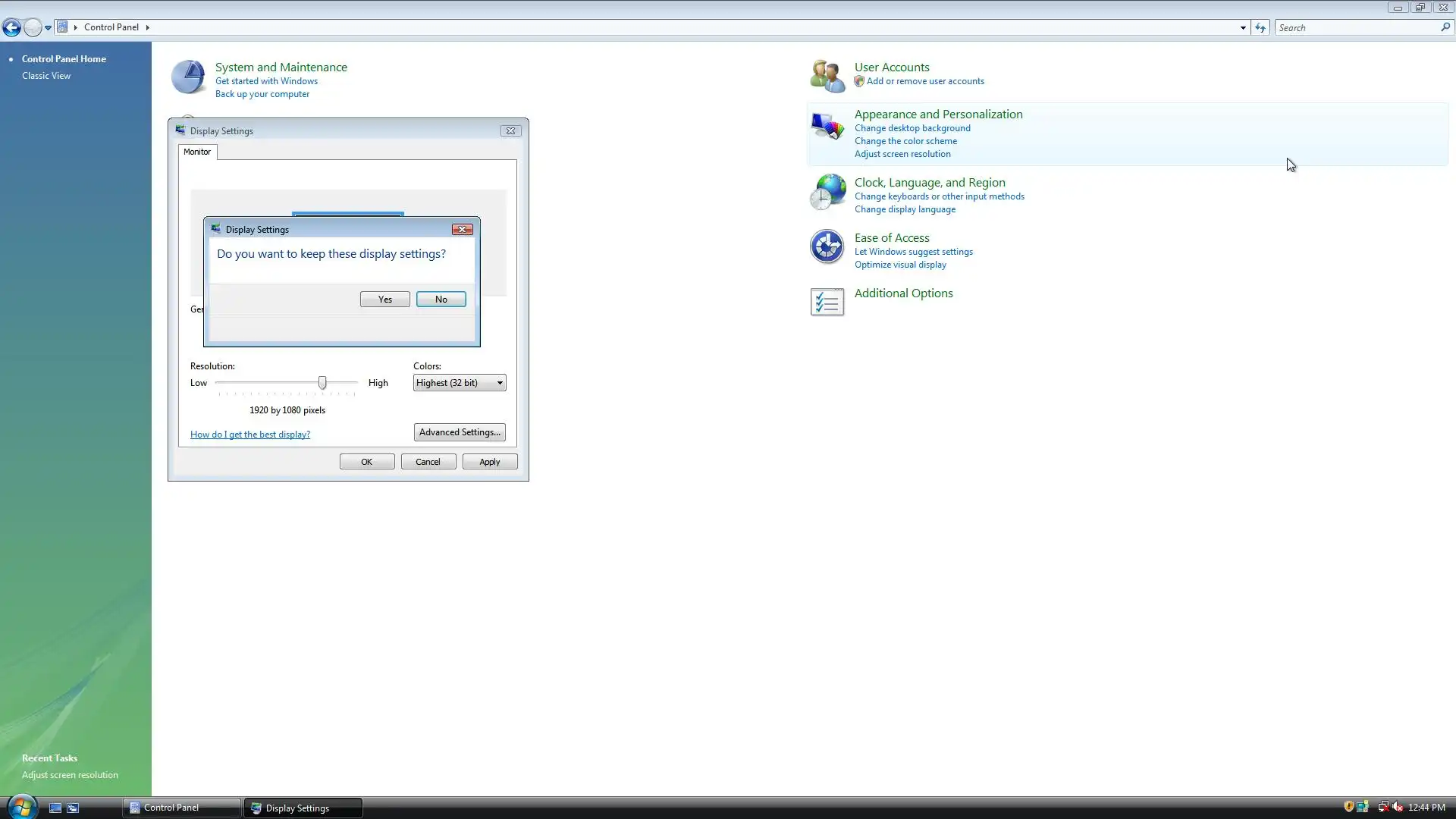
Task: Click the Resolution slider handle
Action: [322, 383]
